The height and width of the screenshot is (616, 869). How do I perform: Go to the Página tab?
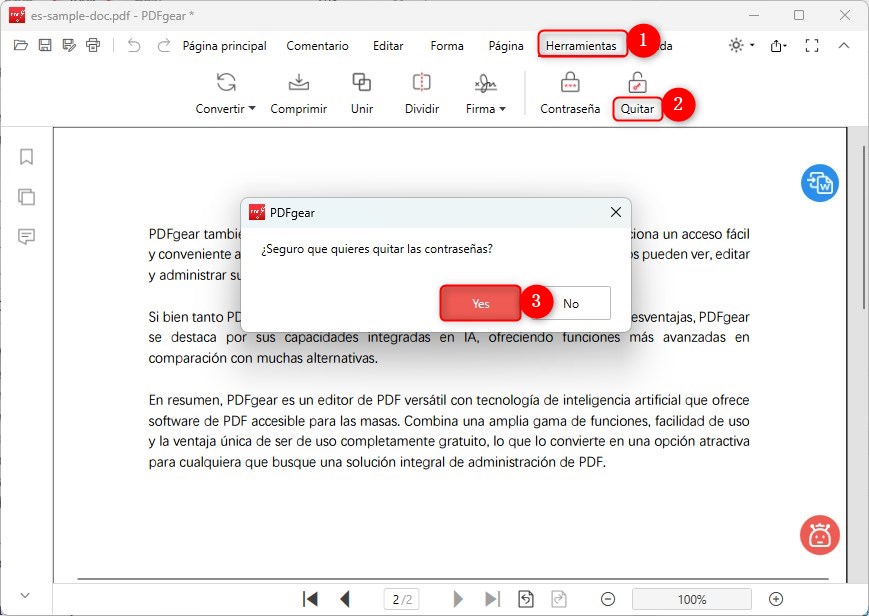tap(506, 46)
